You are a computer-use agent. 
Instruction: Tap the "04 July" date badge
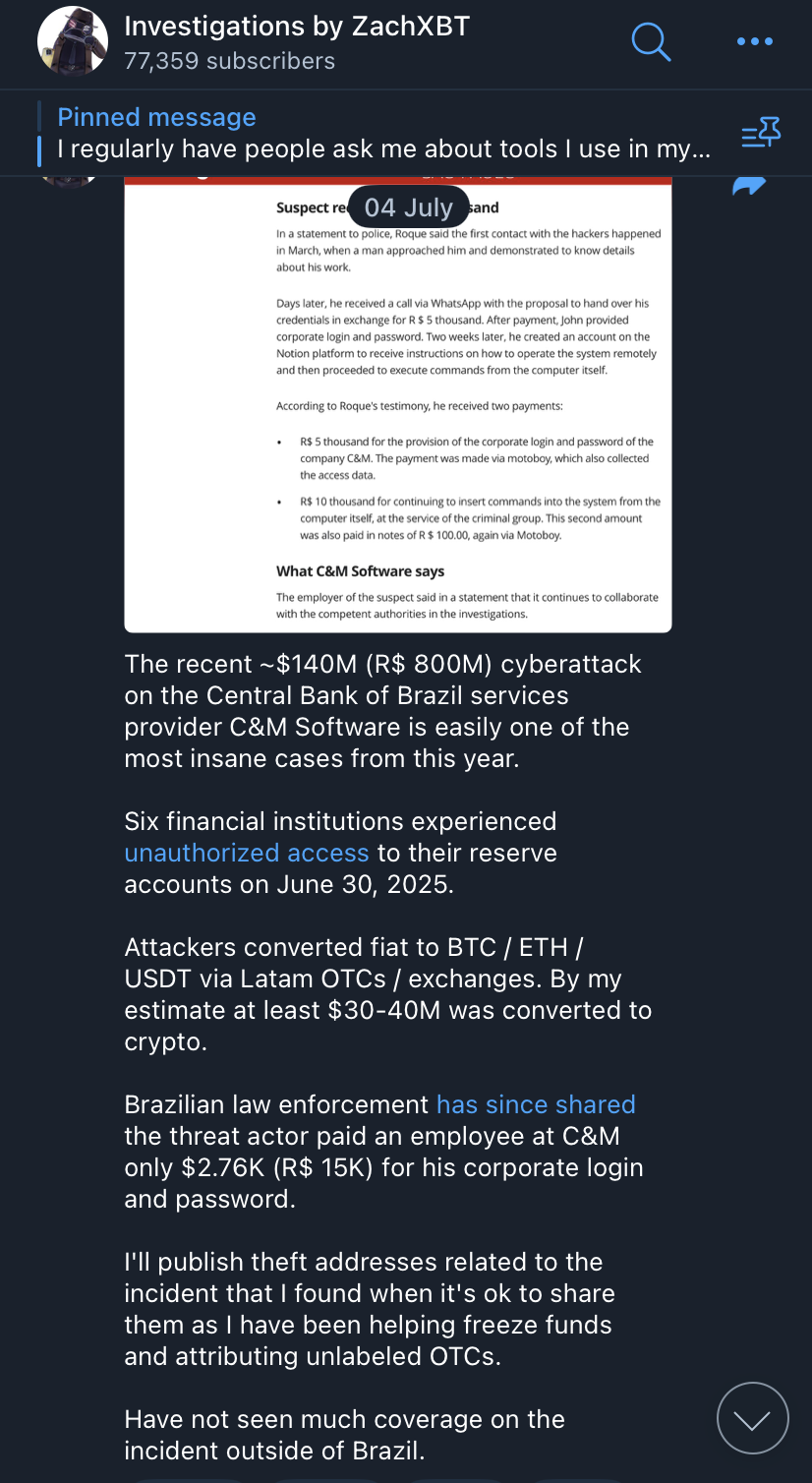coord(408,208)
